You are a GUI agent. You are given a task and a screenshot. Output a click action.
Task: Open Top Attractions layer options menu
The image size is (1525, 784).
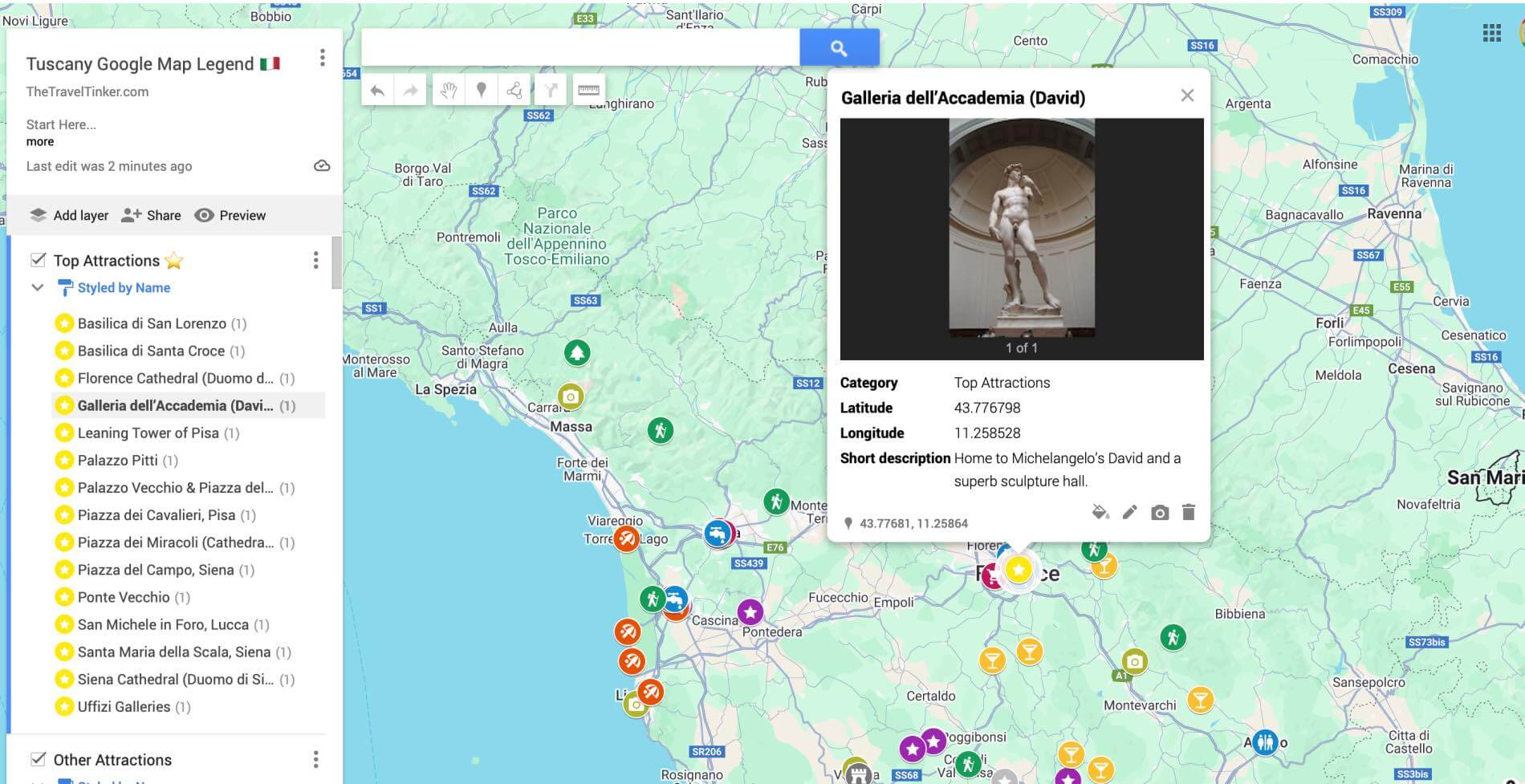pyautogui.click(x=315, y=260)
